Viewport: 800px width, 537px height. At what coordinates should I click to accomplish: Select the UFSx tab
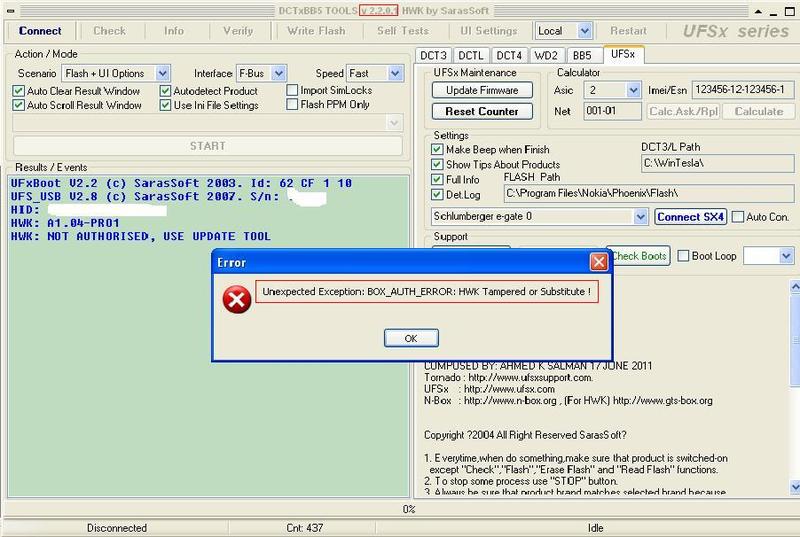pyautogui.click(x=623, y=54)
